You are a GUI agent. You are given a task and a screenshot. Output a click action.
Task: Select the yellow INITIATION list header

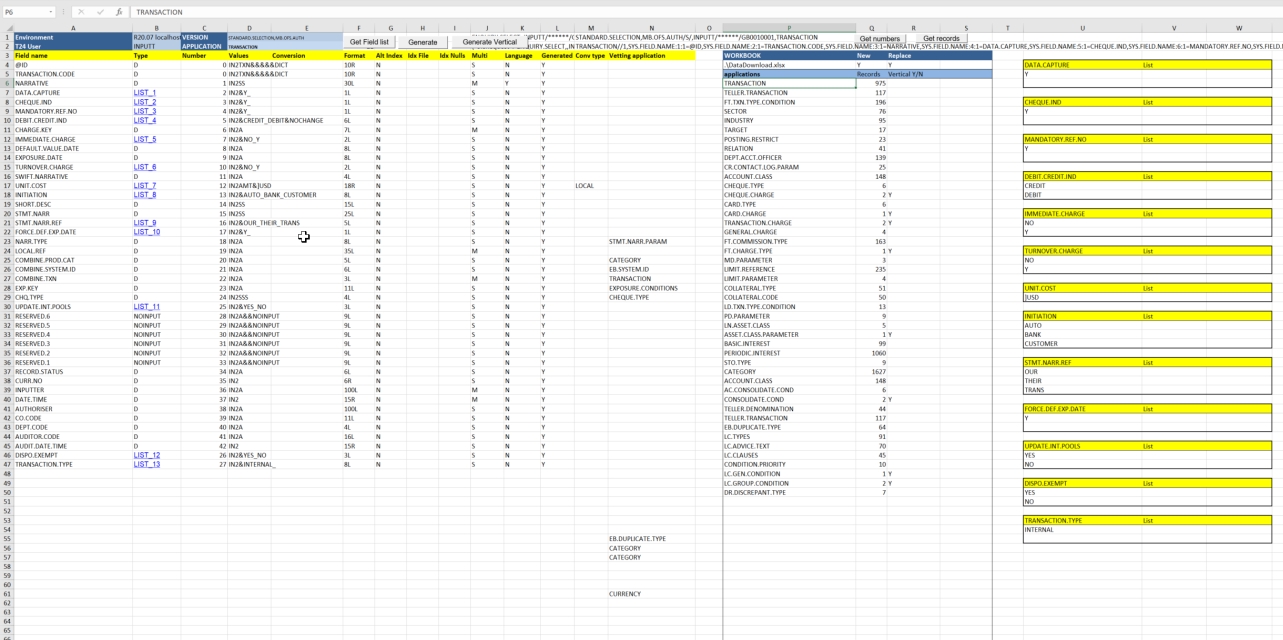pos(1082,316)
